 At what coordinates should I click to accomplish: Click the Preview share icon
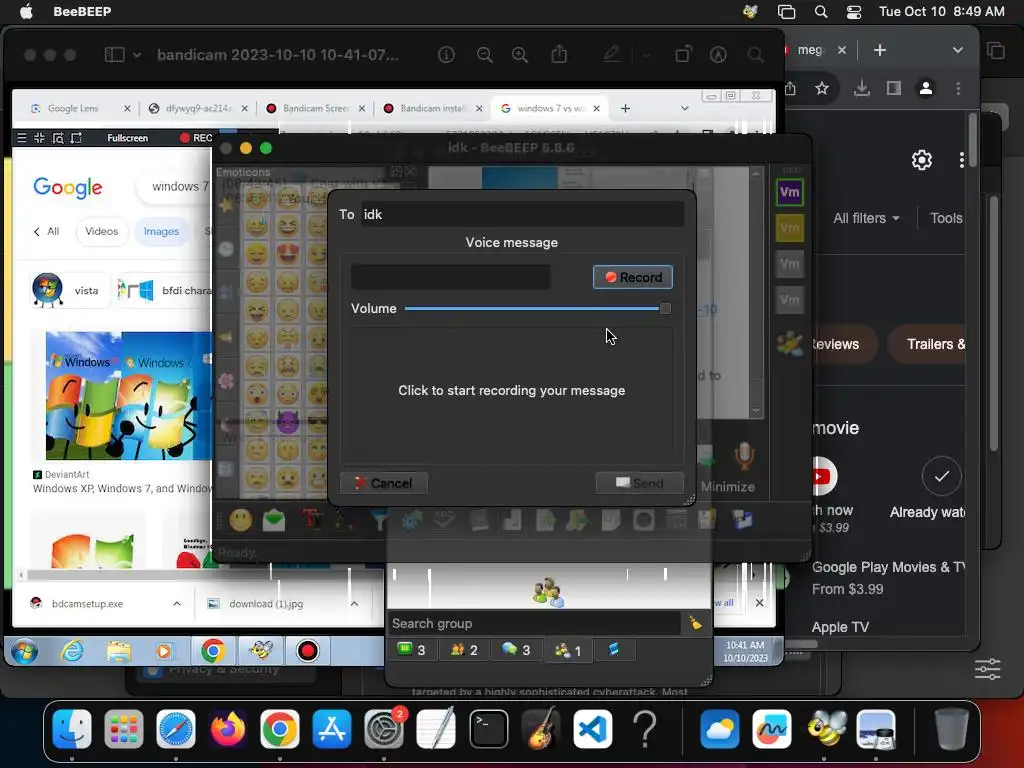559,54
